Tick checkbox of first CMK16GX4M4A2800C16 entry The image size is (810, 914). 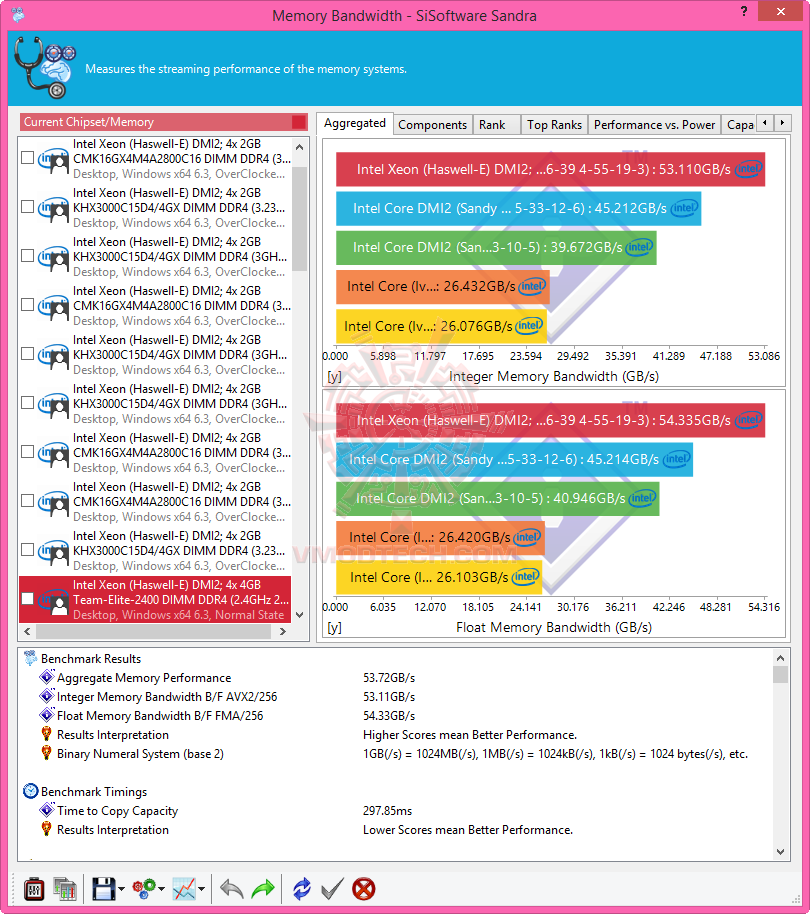(27, 158)
